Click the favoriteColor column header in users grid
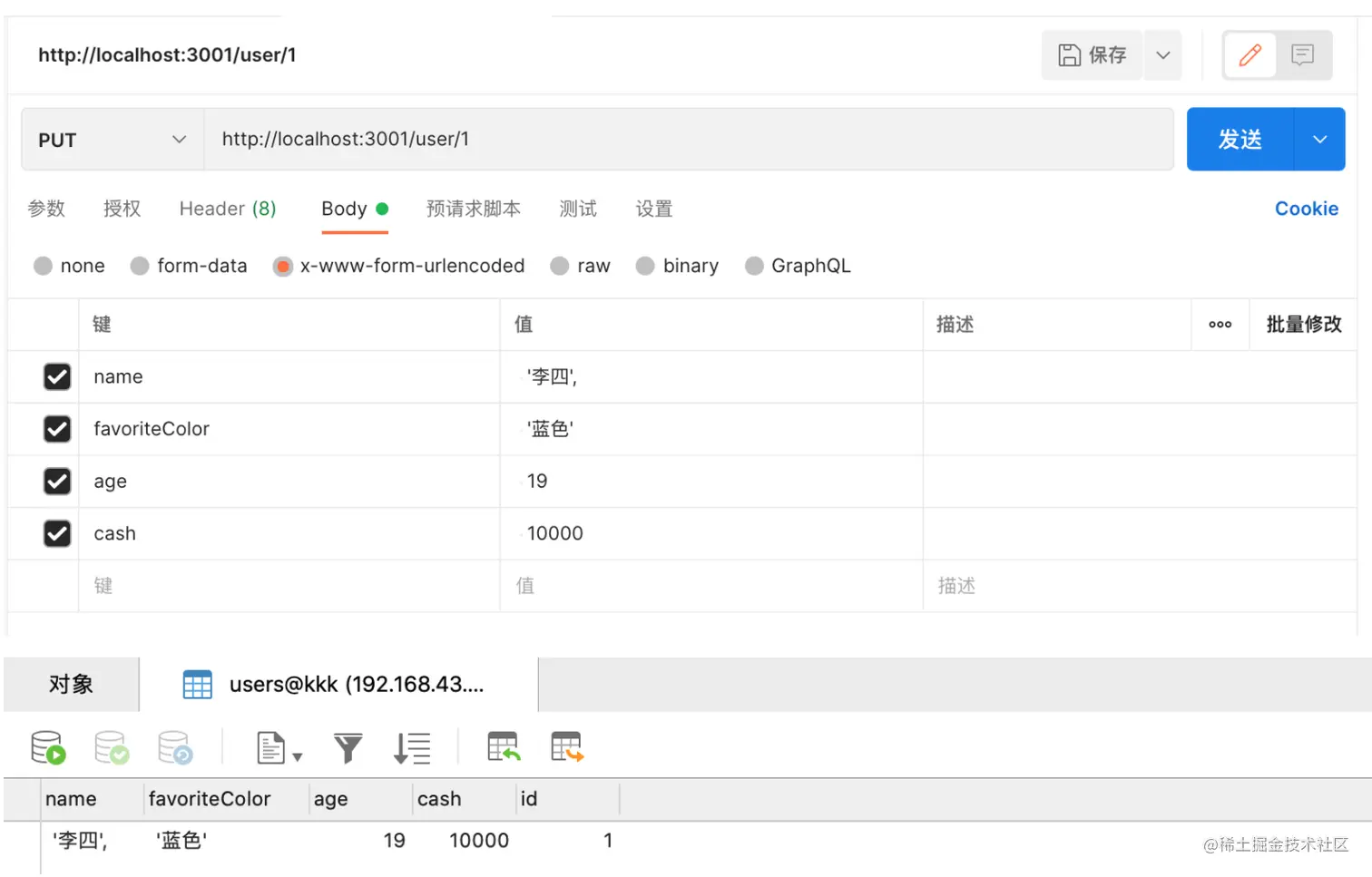Viewport: 1372px width, 877px height. tap(227, 799)
